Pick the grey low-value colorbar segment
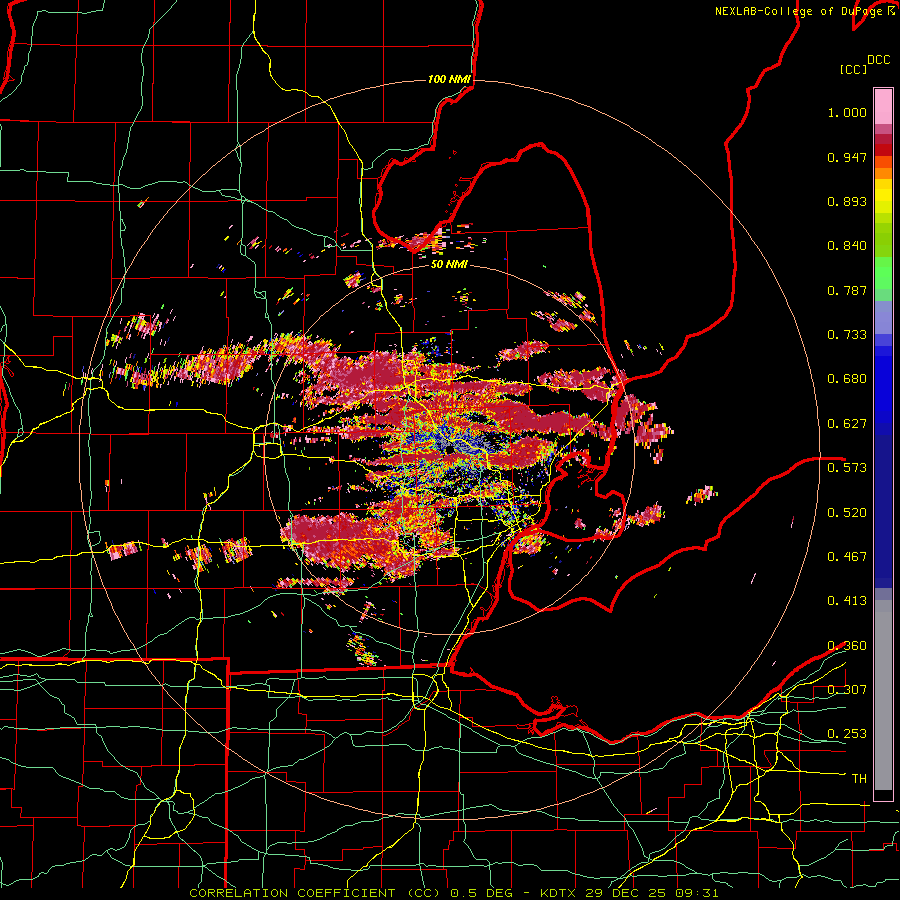This screenshot has height=900, width=900. pyautogui.click(x=883, y=695)
